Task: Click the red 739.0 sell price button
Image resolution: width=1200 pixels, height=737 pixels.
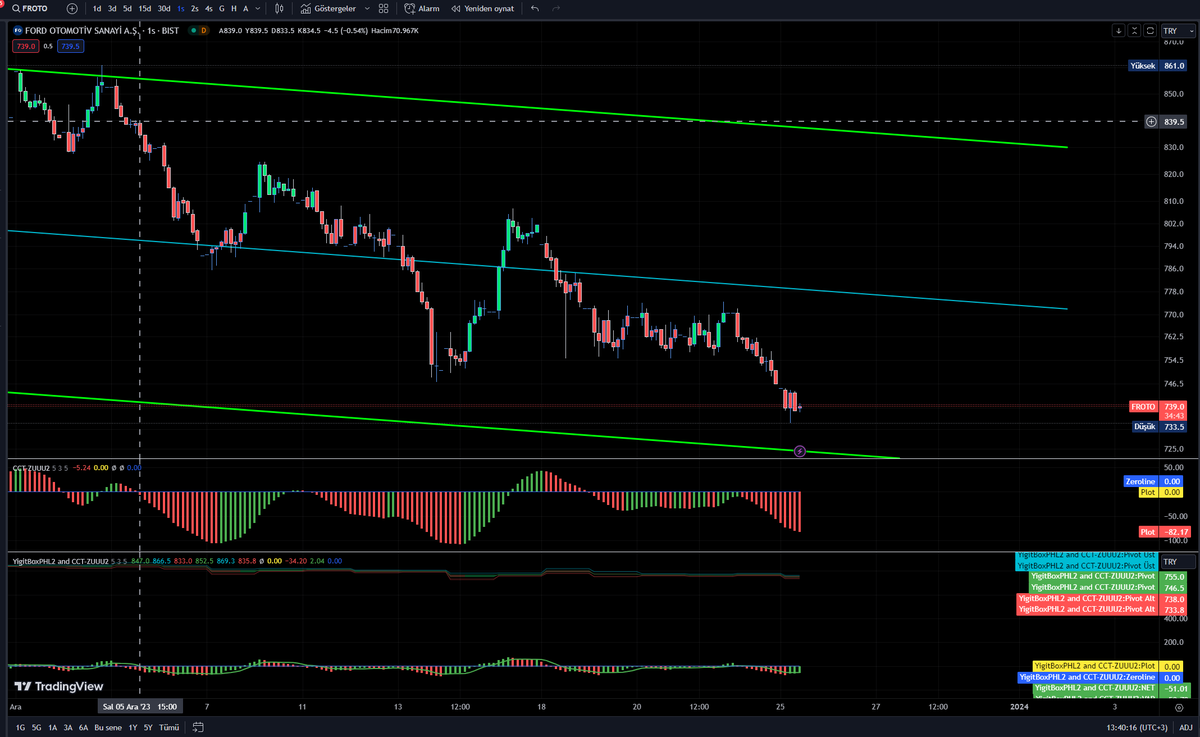Action: tap(24, 46)
